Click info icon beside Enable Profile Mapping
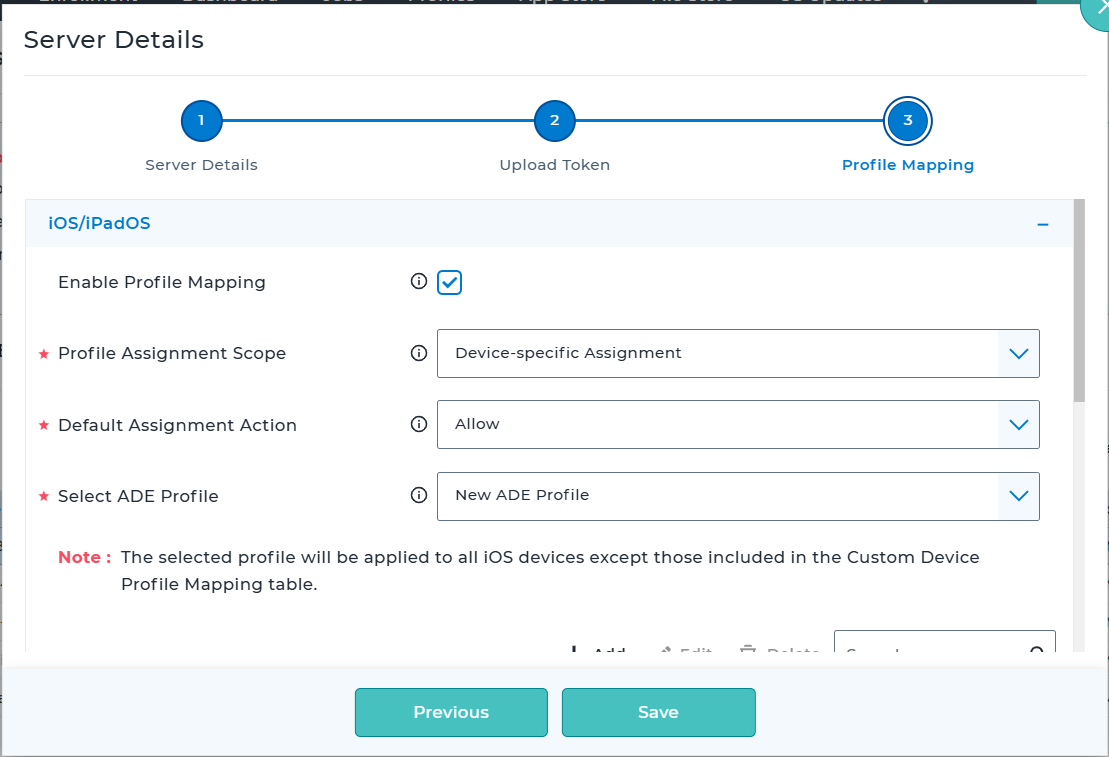The width and height of the screenshot is (1109, 757). pyautogui.click(x=419, y=282)
